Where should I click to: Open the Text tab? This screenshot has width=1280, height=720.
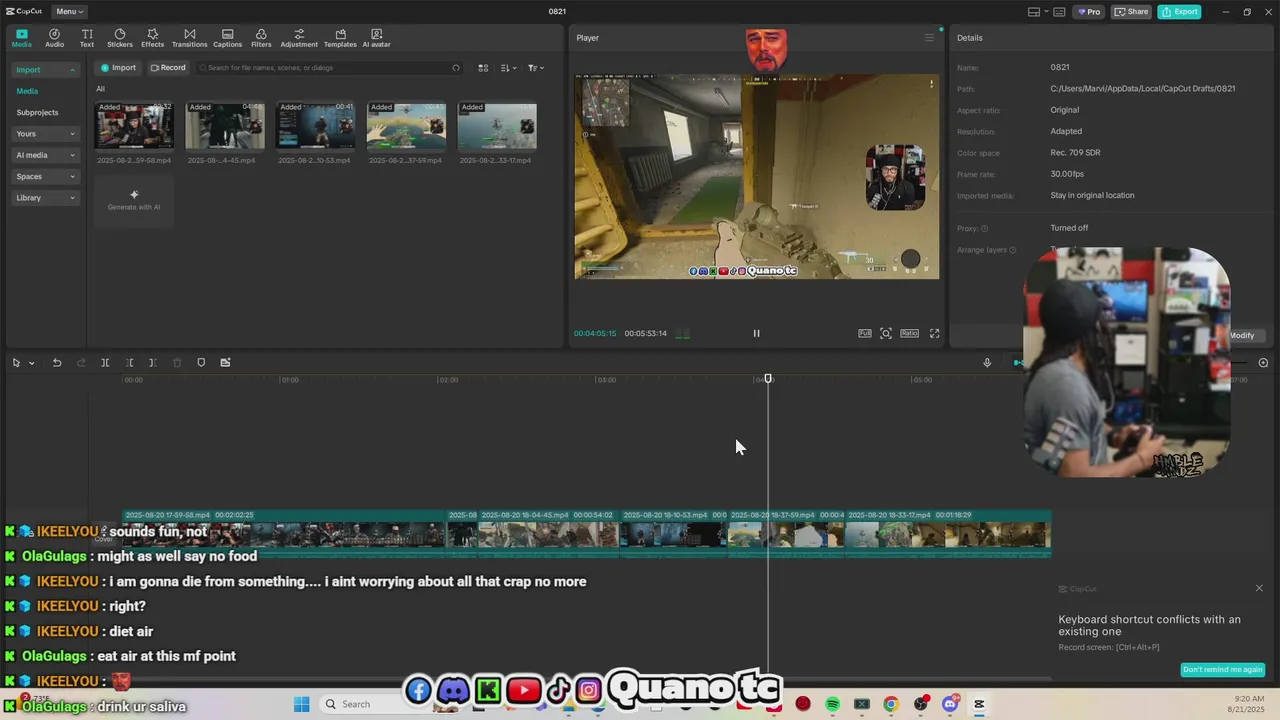pos(87,38)
